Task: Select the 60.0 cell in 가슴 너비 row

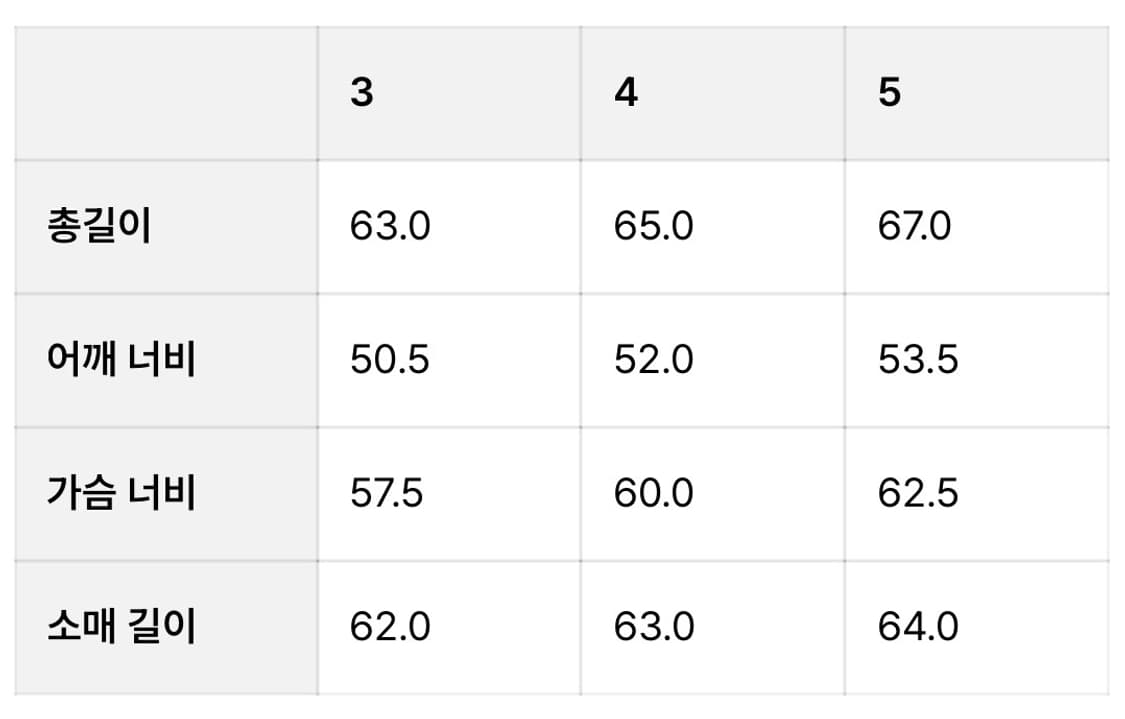Action: (653, 494)
